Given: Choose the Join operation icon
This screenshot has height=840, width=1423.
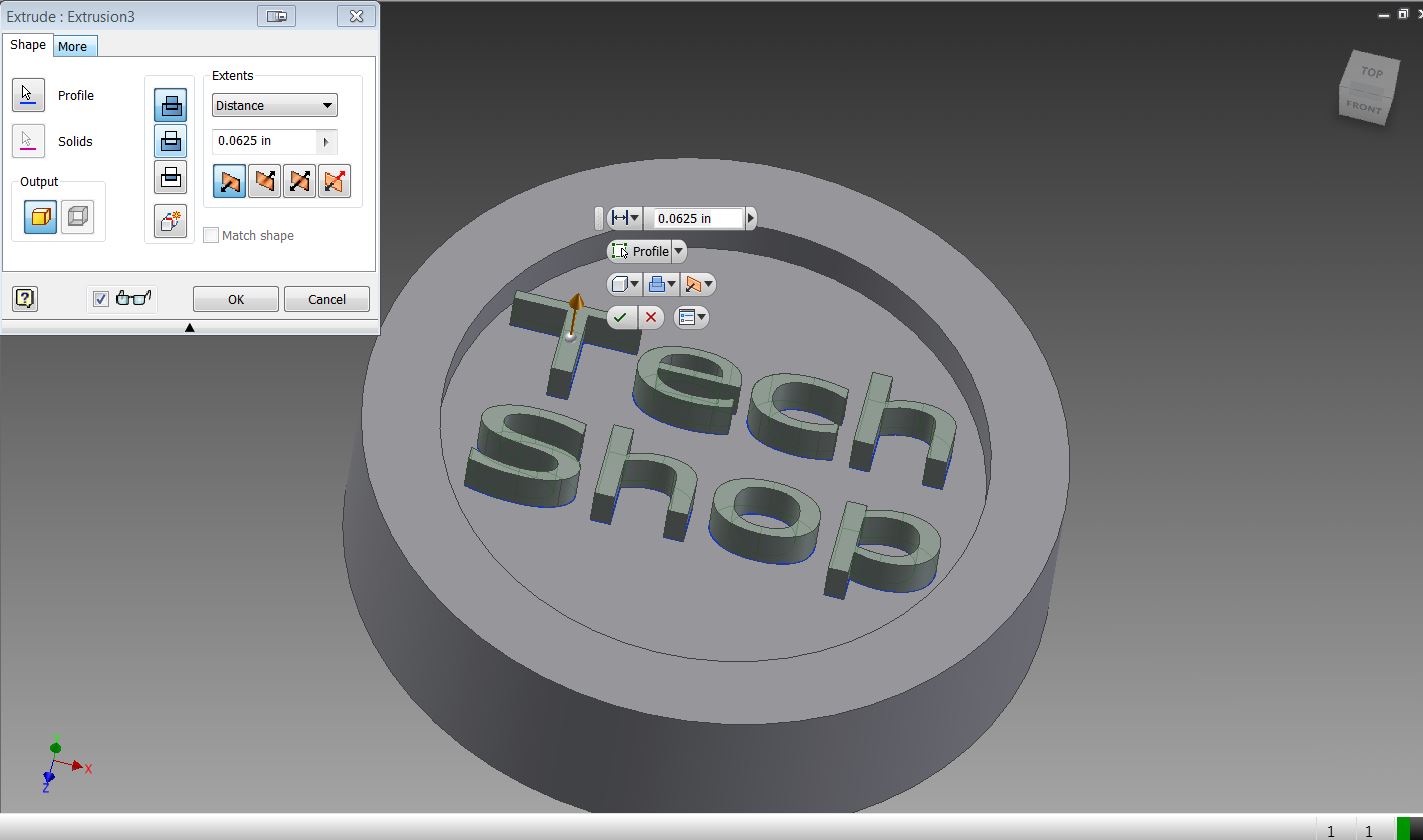Looking at the screenshot, I should pyautogui.click(x=171, y=105).
